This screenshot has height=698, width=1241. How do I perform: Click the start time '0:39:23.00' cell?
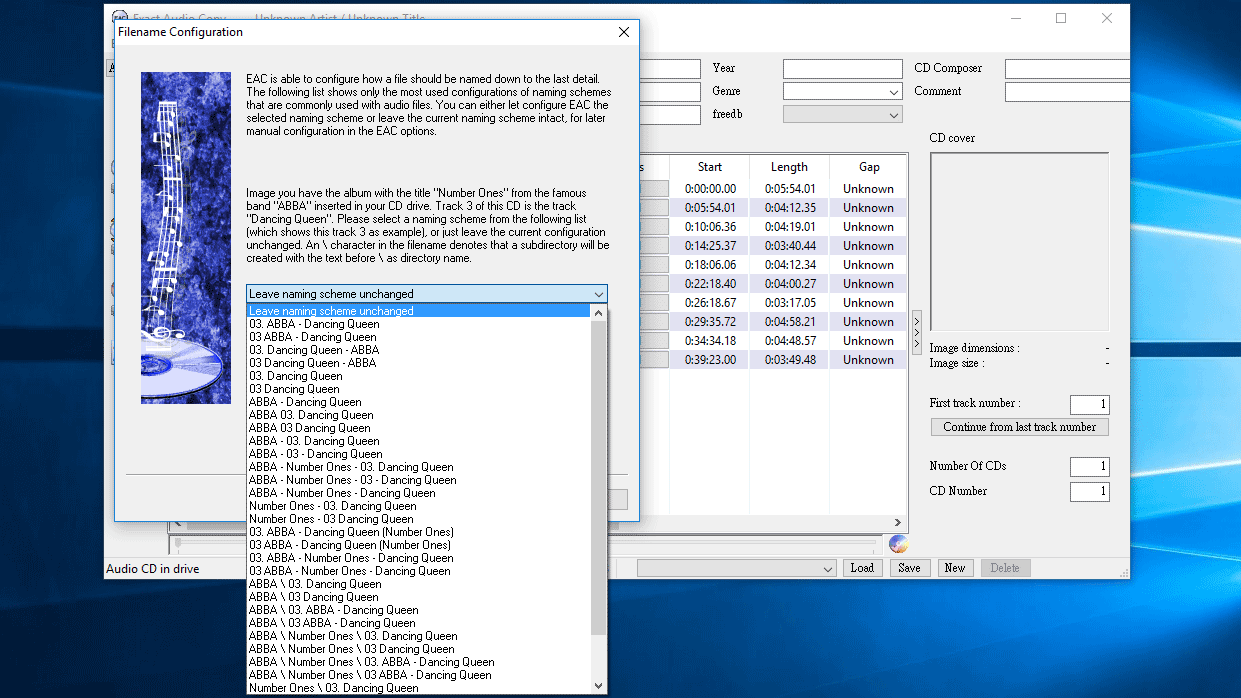pyautogui.click(x=710, y=360)
